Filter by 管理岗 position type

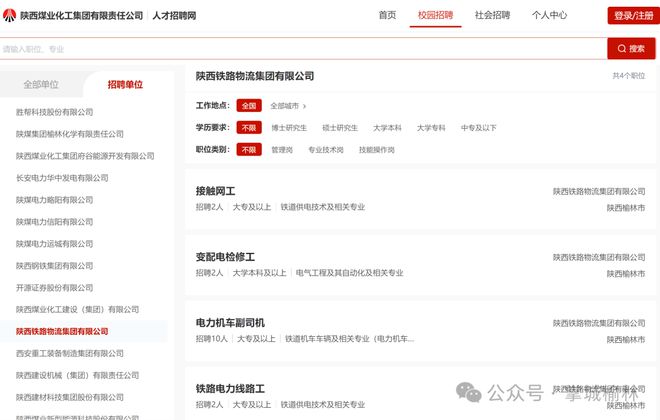click(x=282, y=150)
